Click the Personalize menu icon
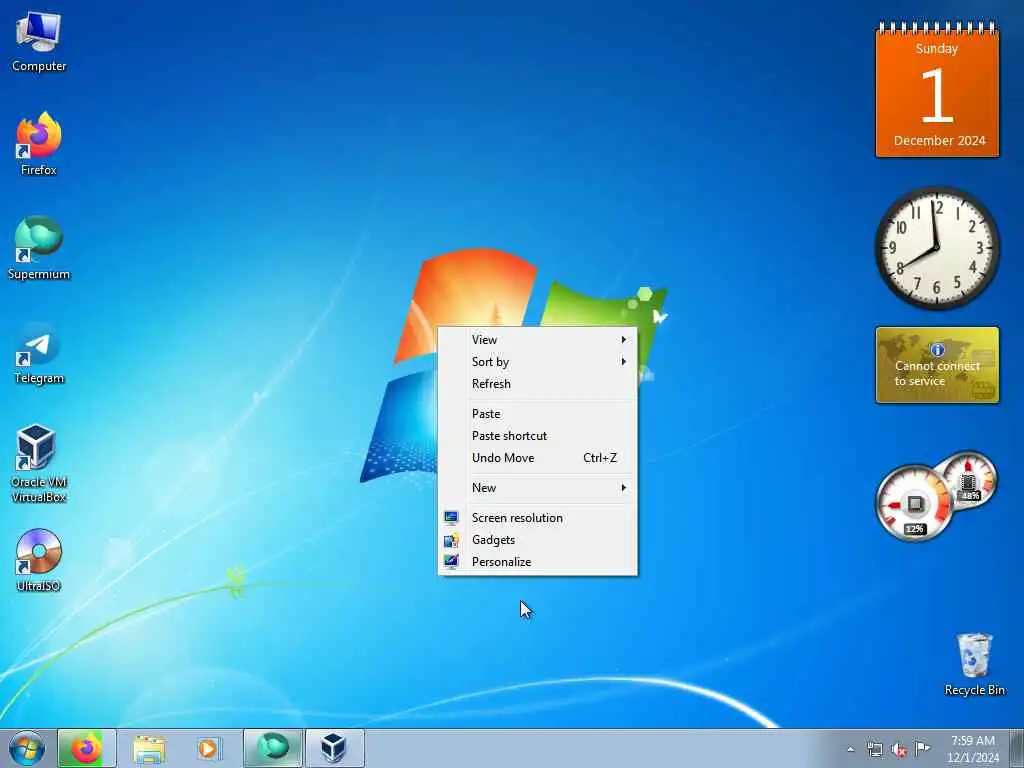Screen dimensions: 1024x768 click(451, 562)
